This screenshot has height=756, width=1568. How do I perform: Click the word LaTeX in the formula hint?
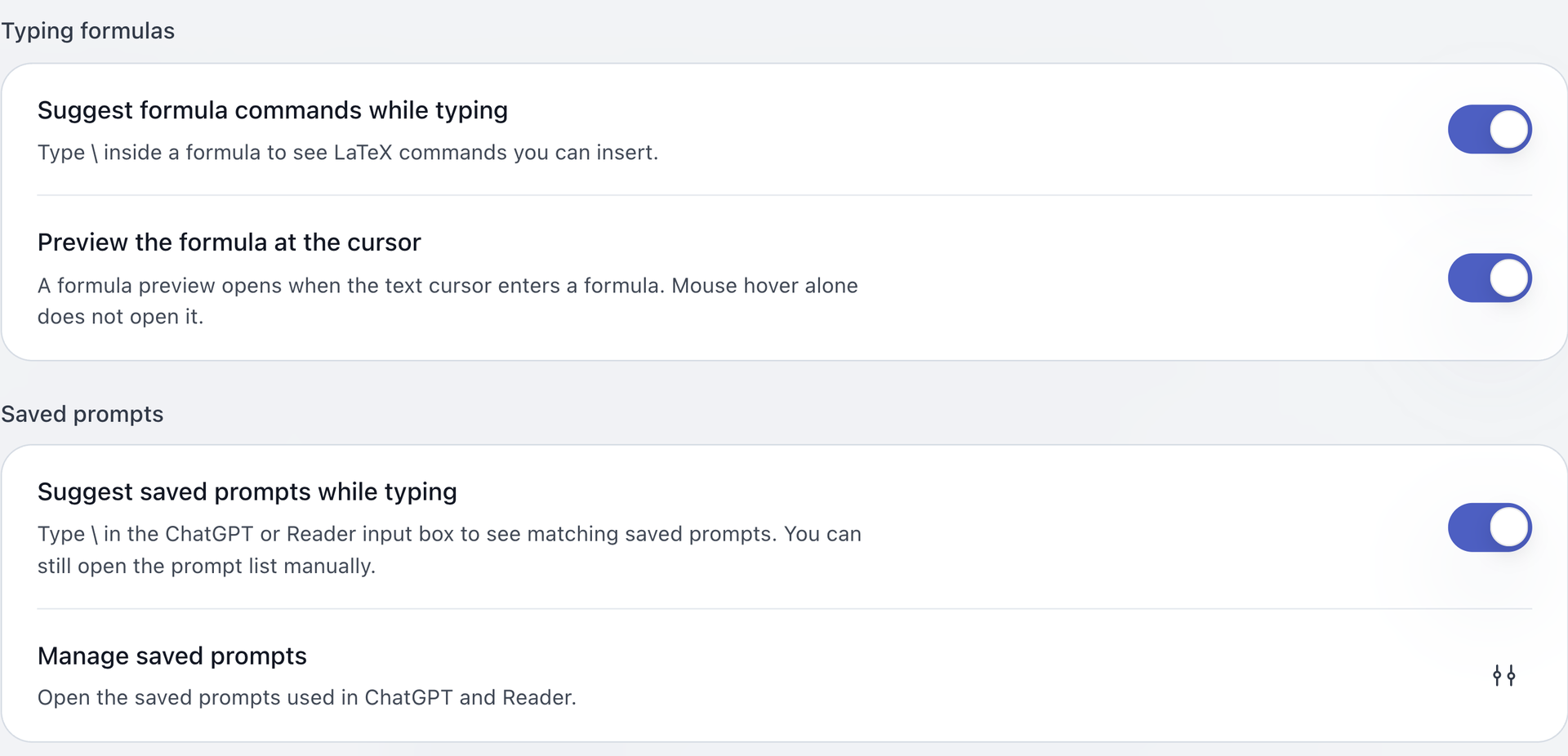pyautogui.click(x=363, y=153)
